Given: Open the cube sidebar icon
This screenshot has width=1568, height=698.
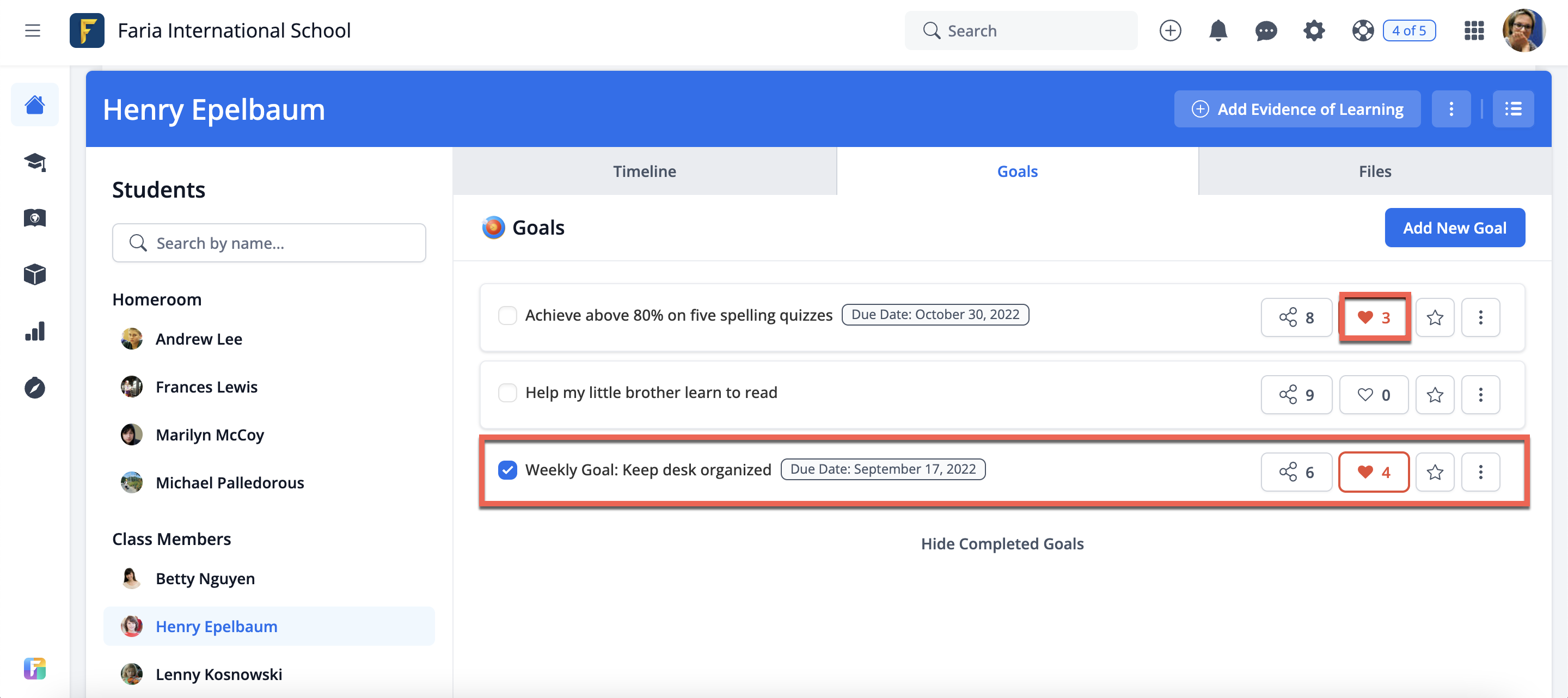Looking at the screenshot, I should (35, 274).
